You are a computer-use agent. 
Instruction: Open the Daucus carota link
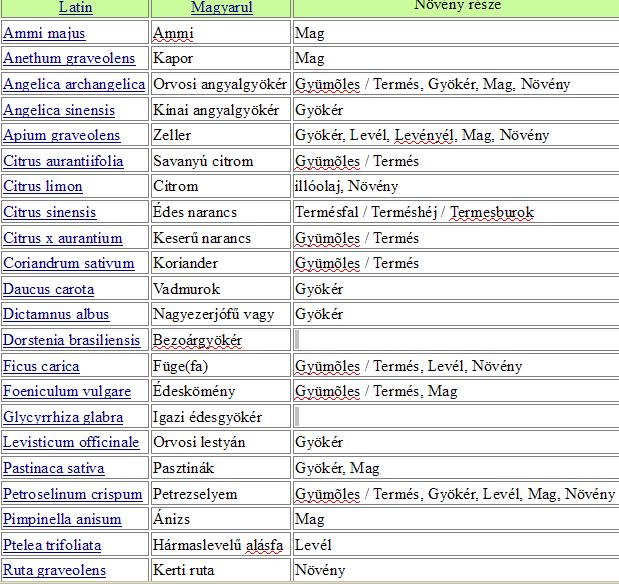[x=49, y=289]
